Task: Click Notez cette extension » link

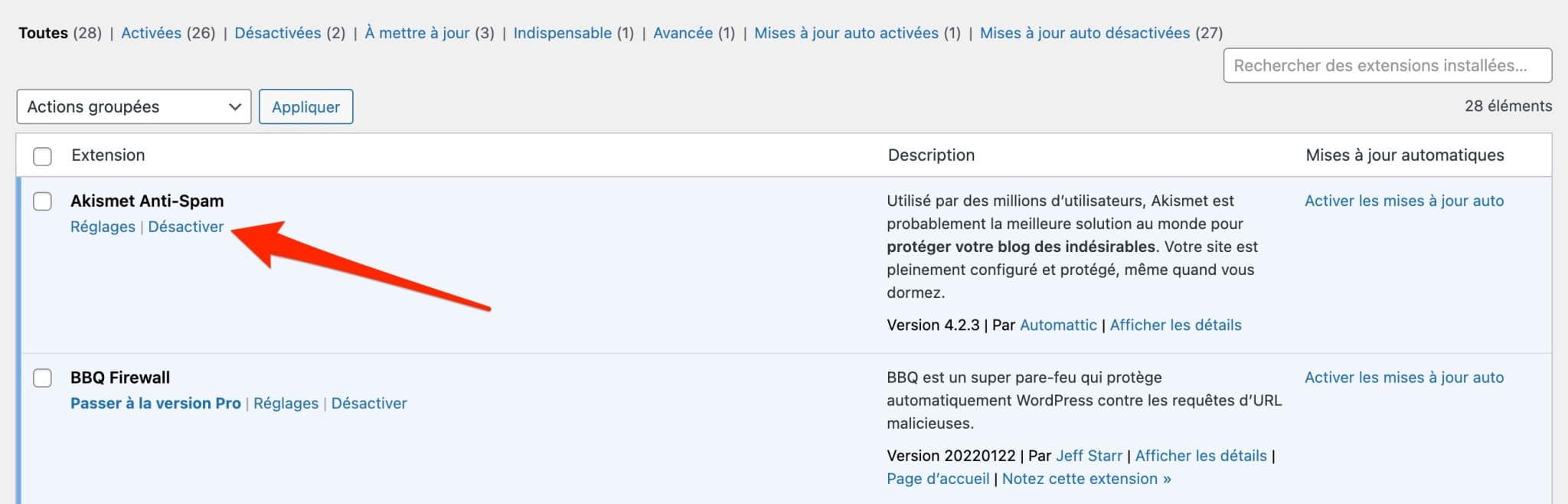Action: tap(1086, 479)
